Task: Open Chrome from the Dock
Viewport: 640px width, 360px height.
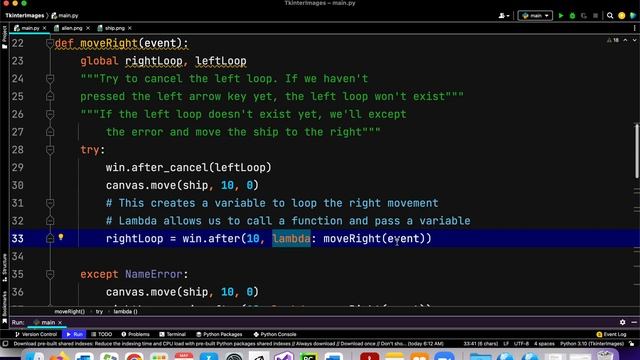Action: (134, 357)
